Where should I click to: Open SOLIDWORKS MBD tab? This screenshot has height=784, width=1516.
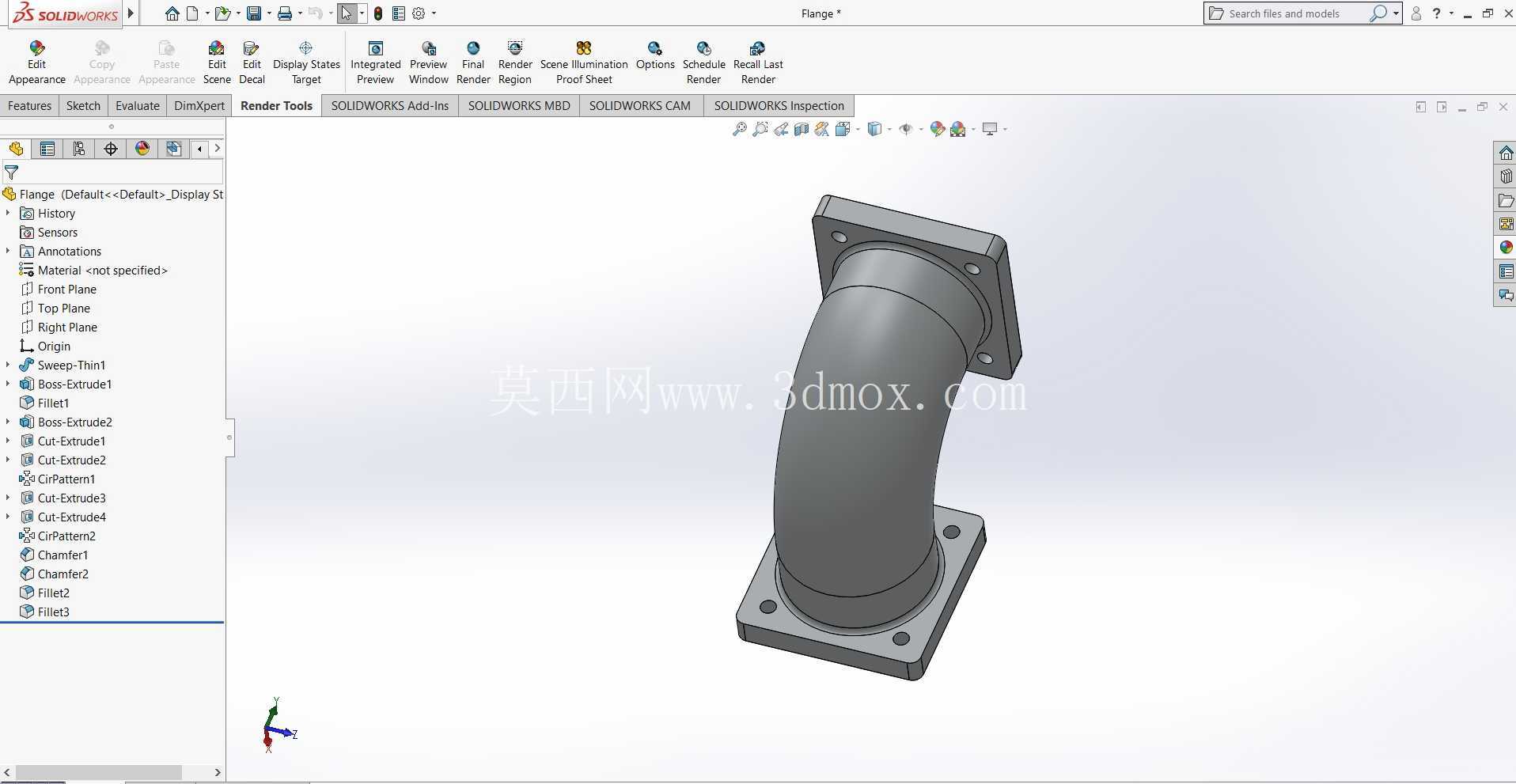click(x=519, y=105)
